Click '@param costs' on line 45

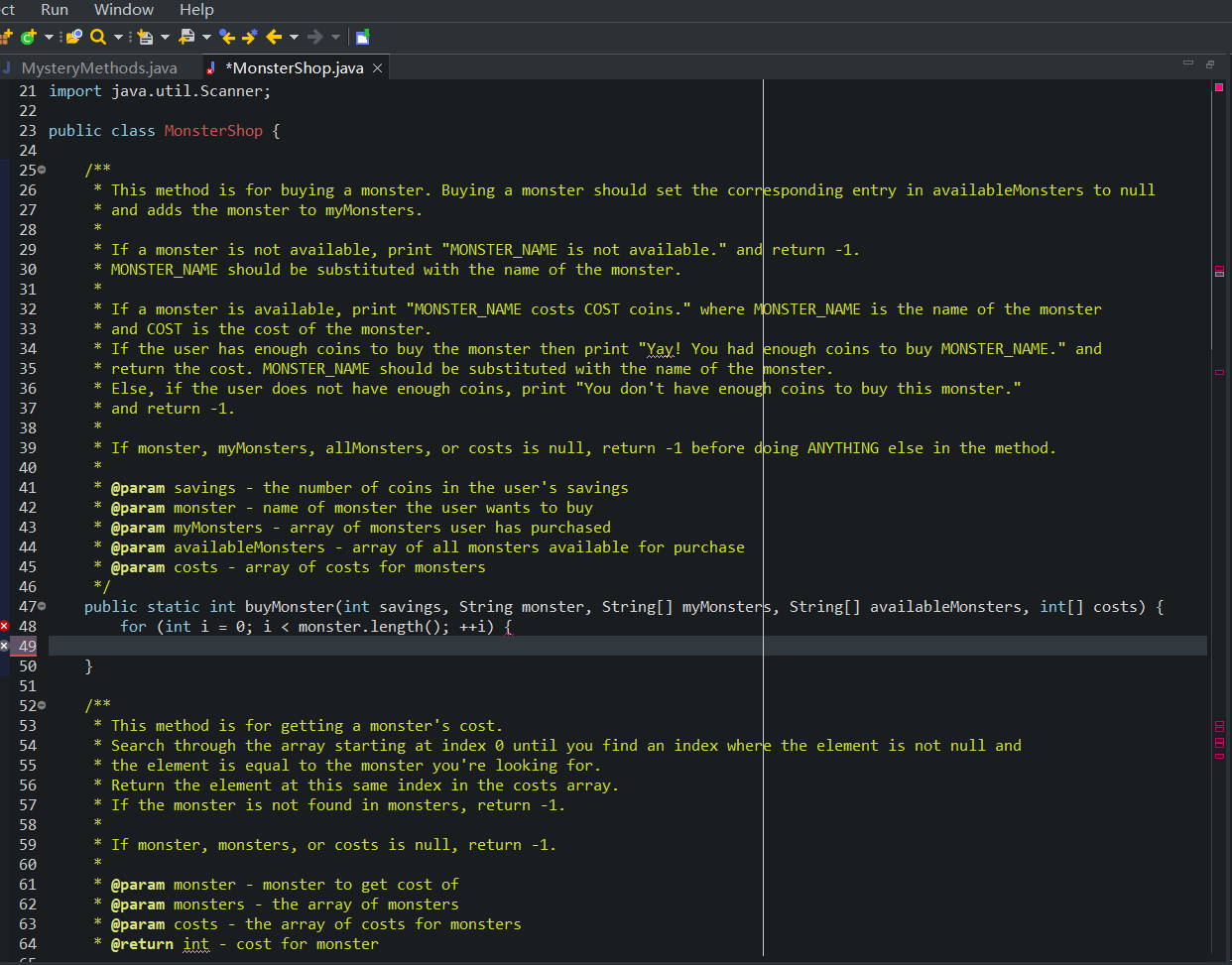[x=164, y=566]
